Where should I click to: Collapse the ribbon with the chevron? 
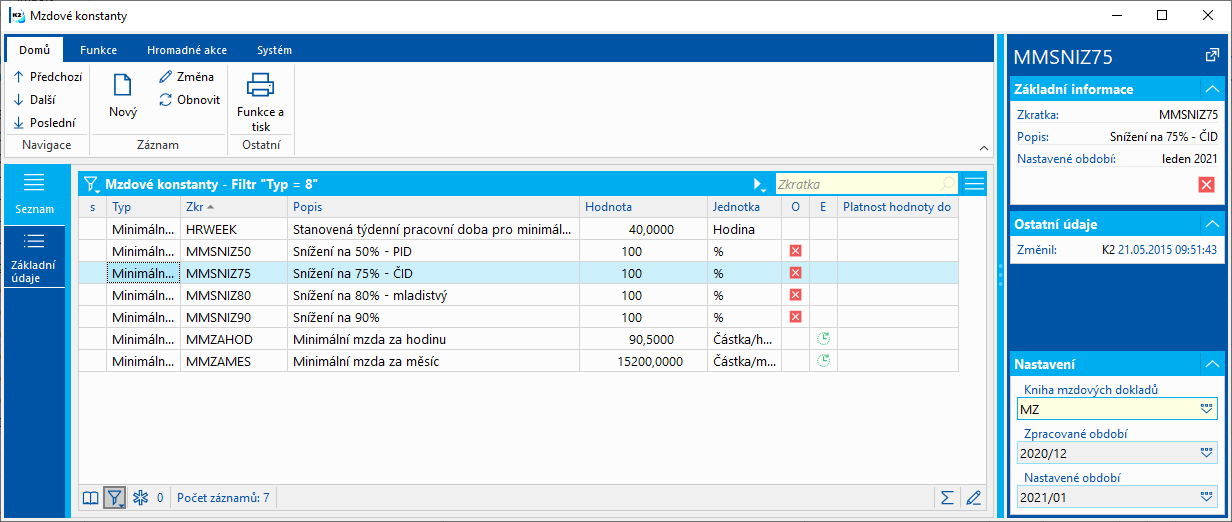click(x=983, y=147)
